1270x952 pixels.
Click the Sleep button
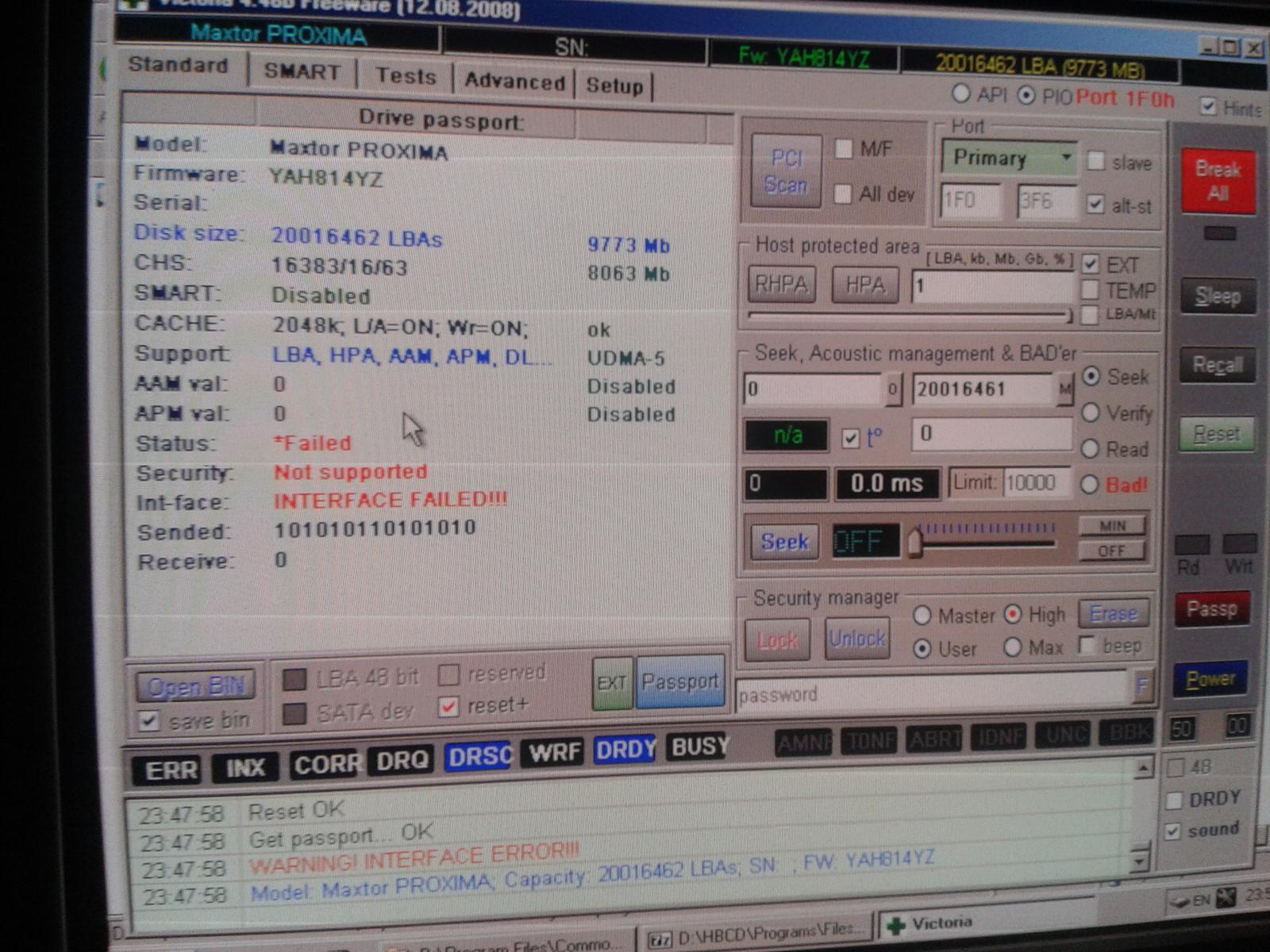click(x=1218, y=297)
